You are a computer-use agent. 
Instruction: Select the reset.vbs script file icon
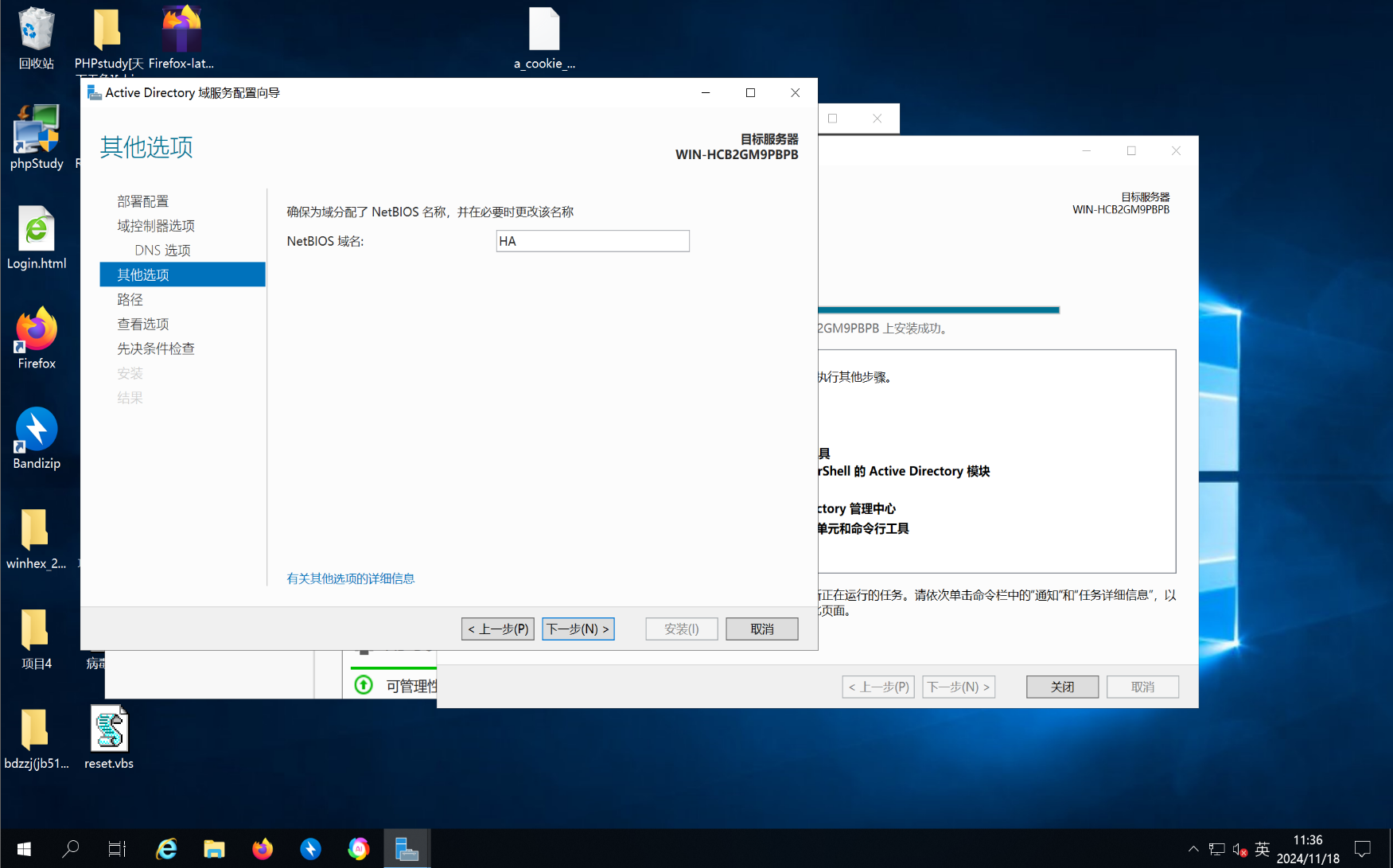[x=109, y=738]
